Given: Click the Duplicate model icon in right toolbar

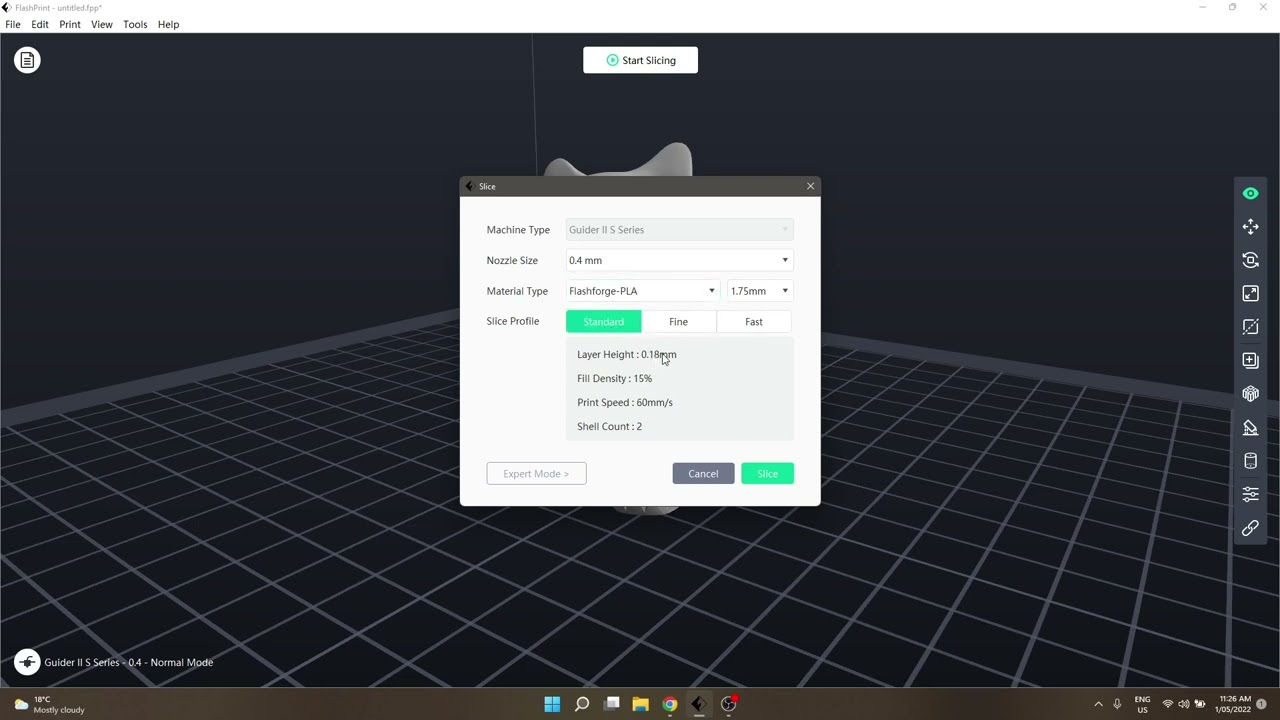Looking at the screenshot, I should (x=1250, y=360).
